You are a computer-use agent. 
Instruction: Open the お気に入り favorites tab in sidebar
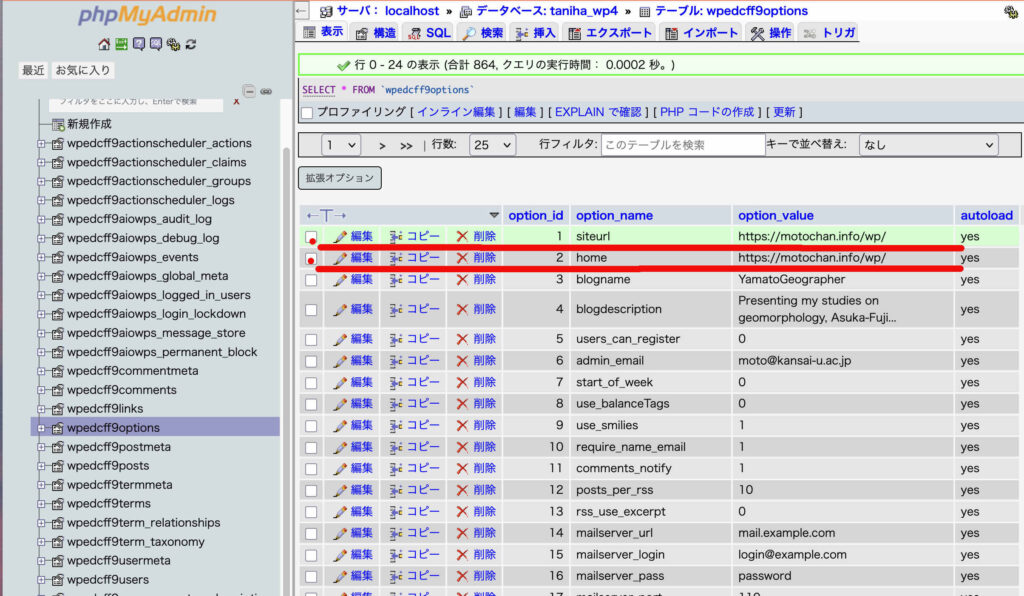(x=82, y=71)
